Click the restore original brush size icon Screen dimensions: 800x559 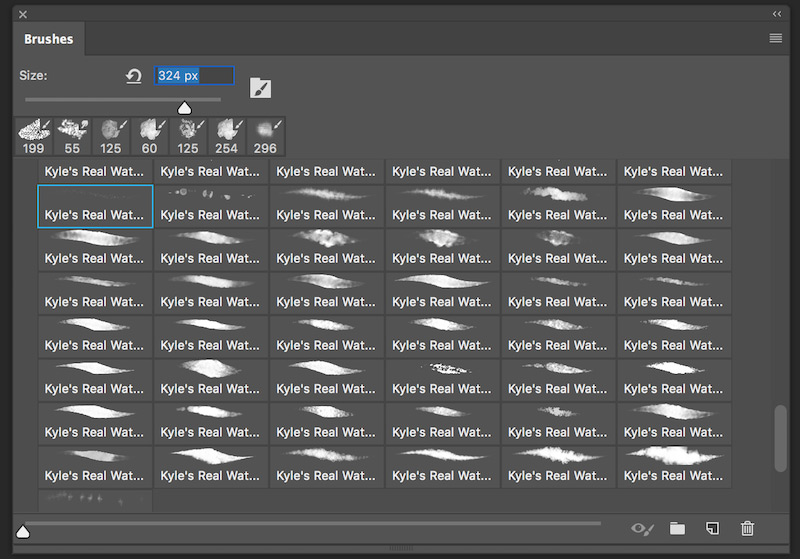click(x=133, y=76)
